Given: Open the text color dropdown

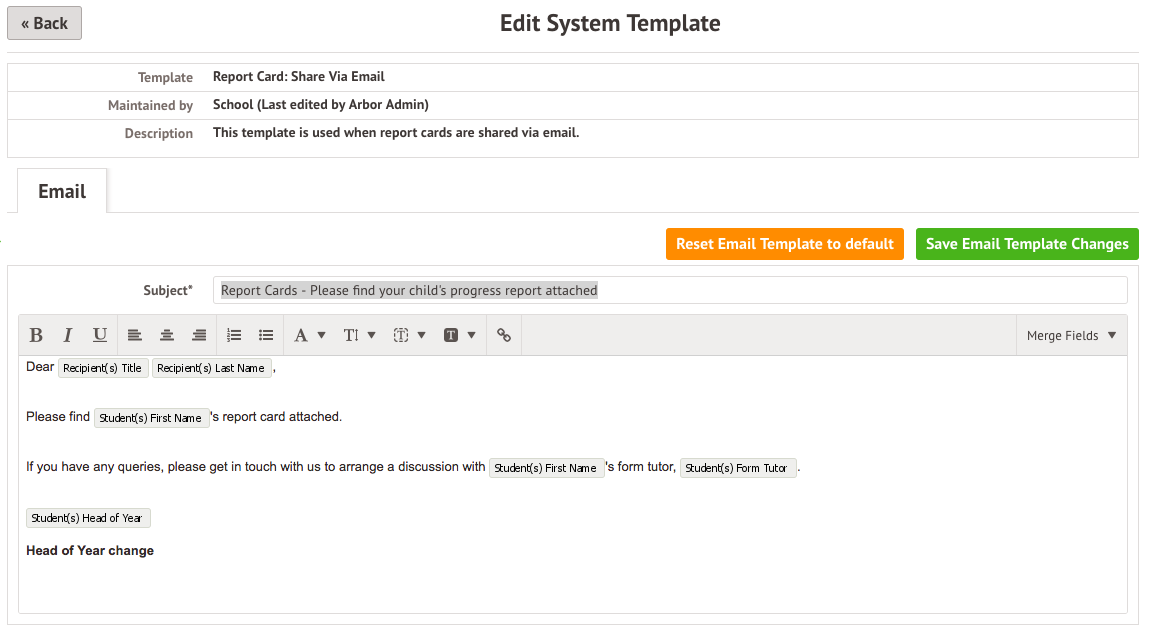Looking at the screenshot, I should point(409,336).
